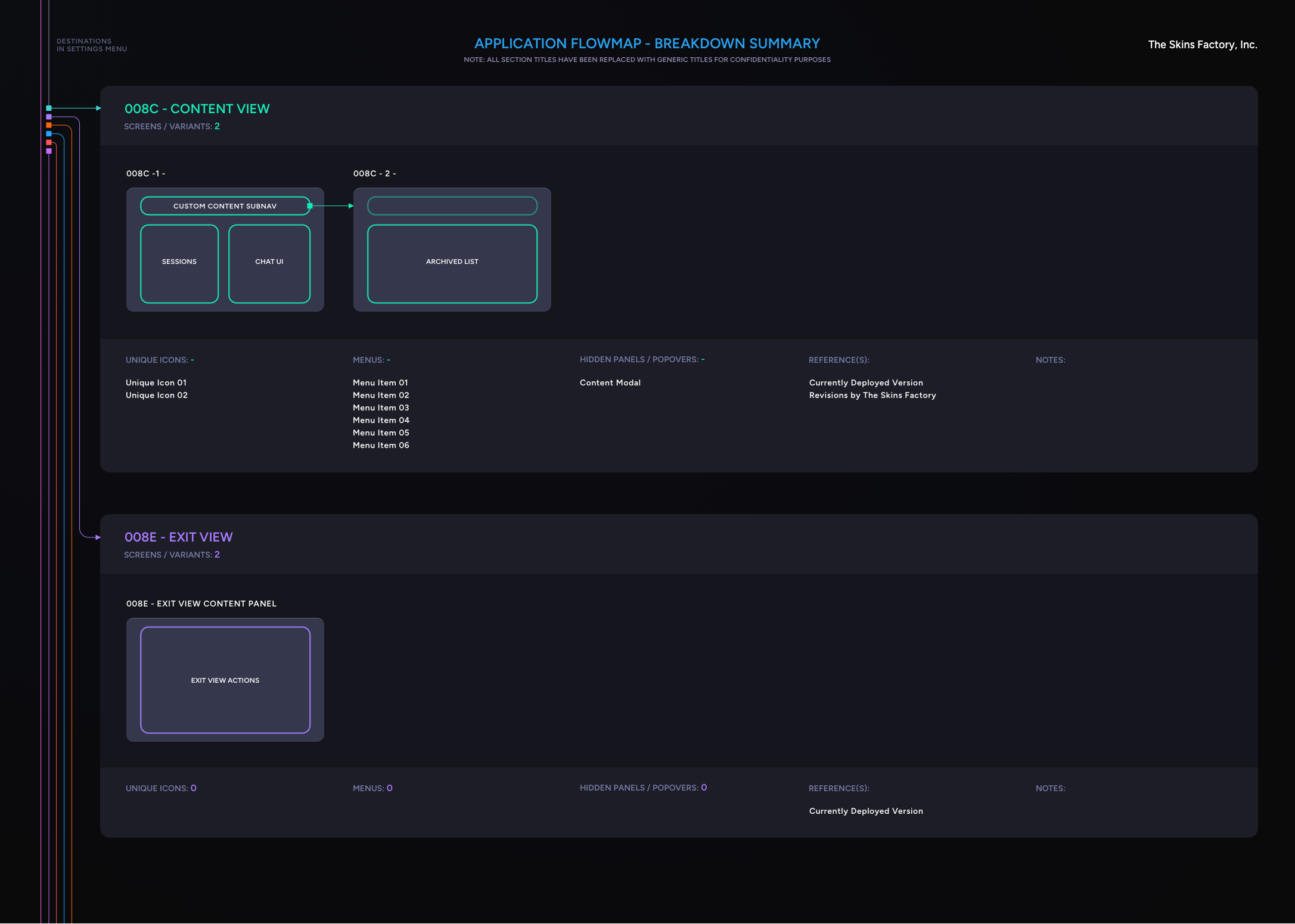Click the light purple square below teal node
This screenshot has height=924, width=1295.
49,117
